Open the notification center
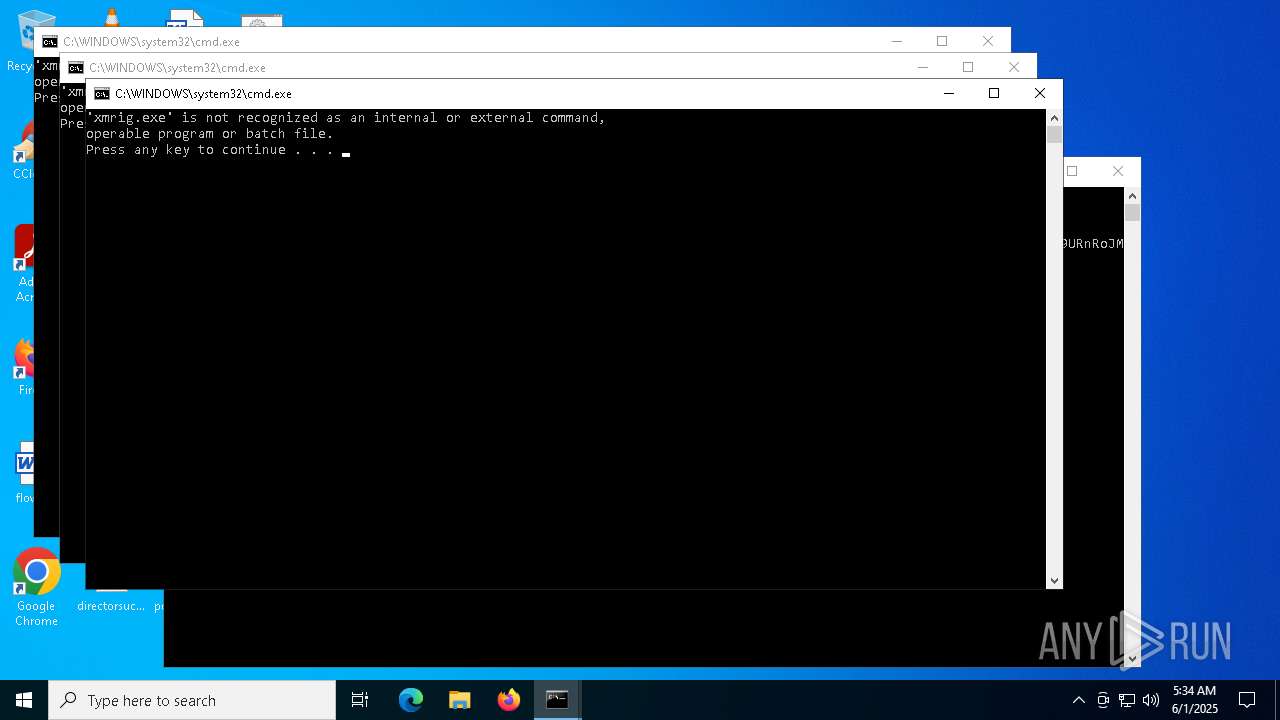The image size is (1280, 720). pyautogui.click(x=1247, y=700)
